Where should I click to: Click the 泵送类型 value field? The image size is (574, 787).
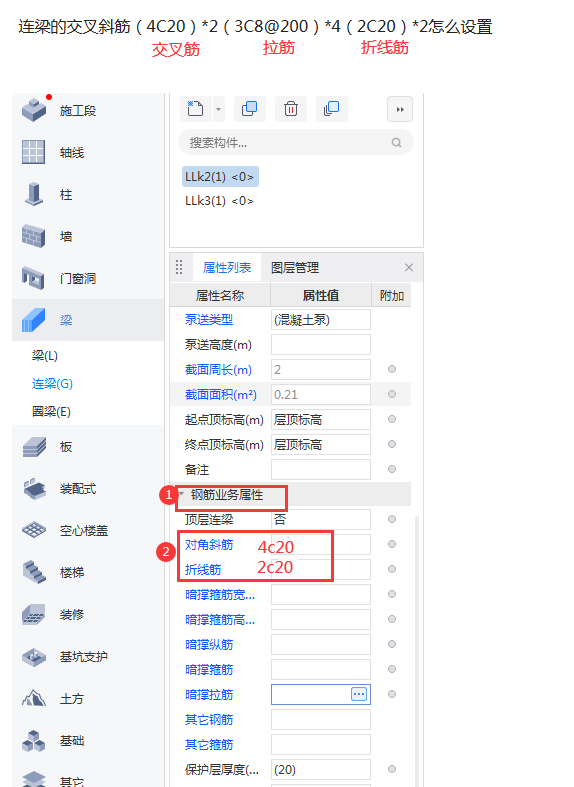(321, 320)
